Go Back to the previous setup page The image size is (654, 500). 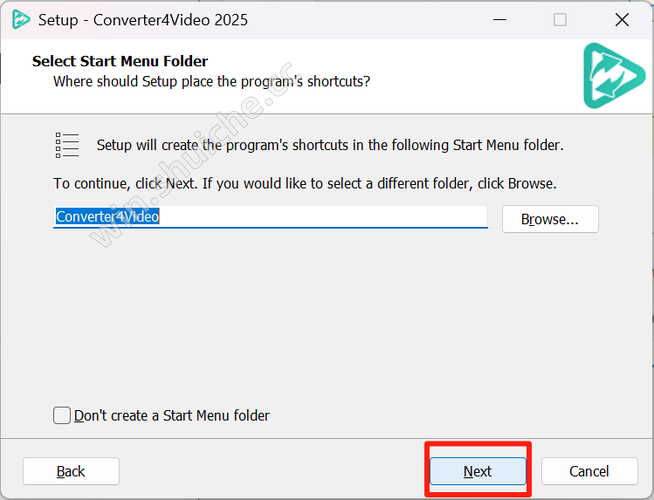click(71, 471)
